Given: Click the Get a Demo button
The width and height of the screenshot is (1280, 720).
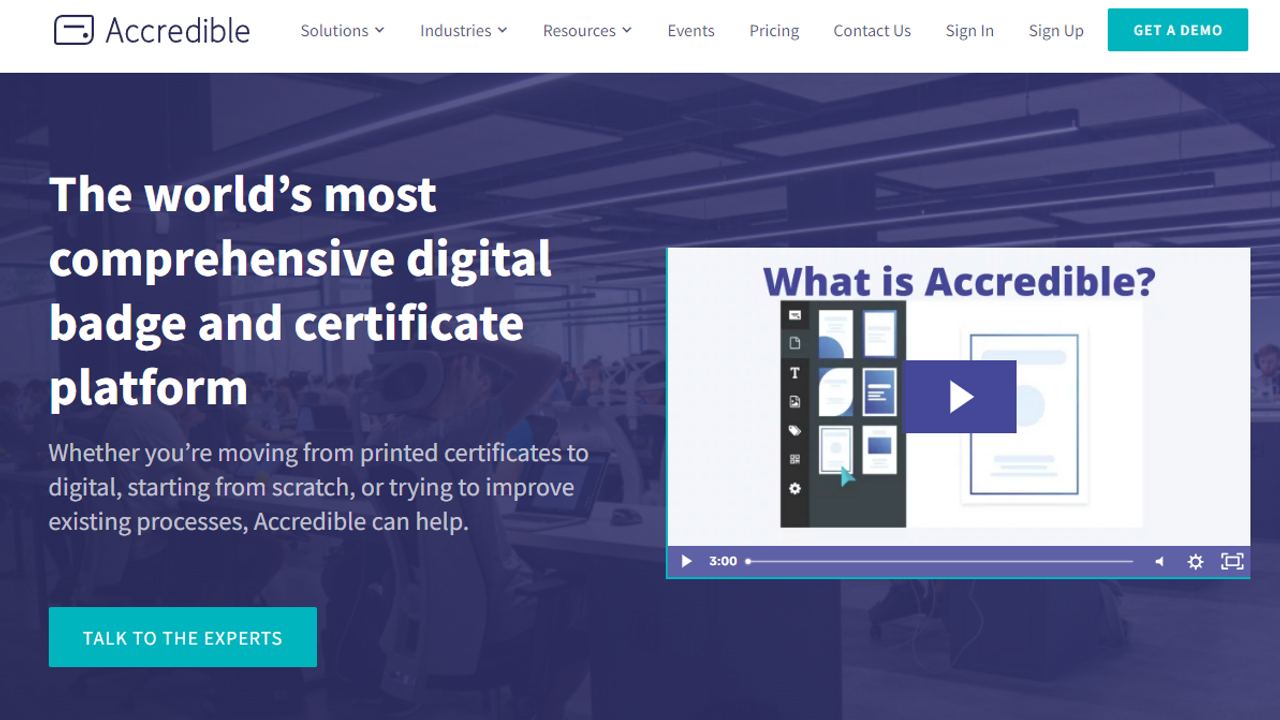Looking at the screenshot, I should (1178, 30).
